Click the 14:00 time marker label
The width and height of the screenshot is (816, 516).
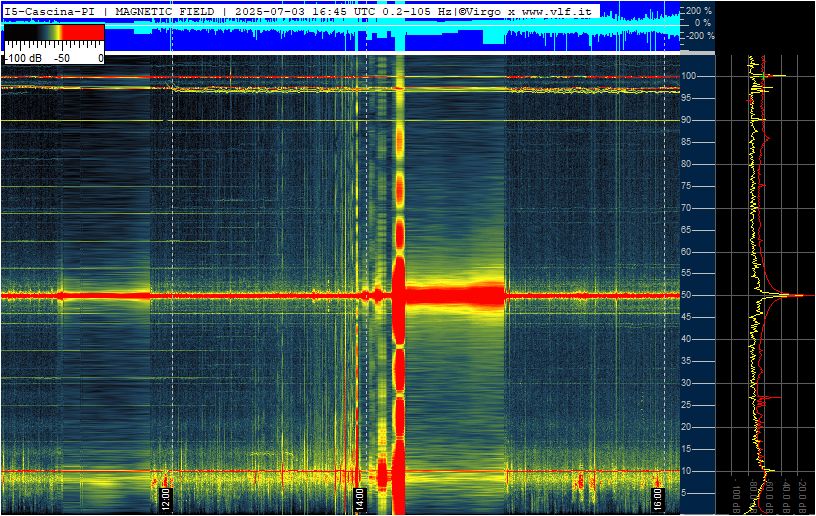[x=359, y=500]
